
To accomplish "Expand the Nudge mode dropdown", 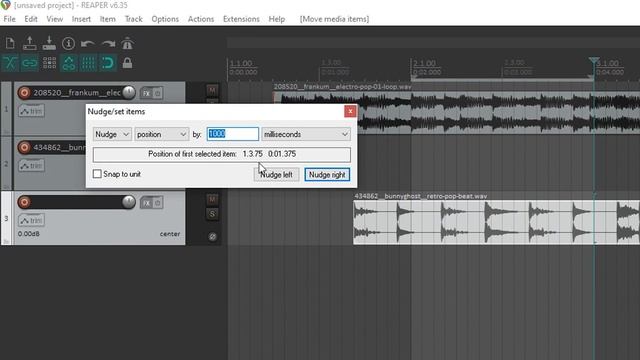I will [x=112, y=134].
